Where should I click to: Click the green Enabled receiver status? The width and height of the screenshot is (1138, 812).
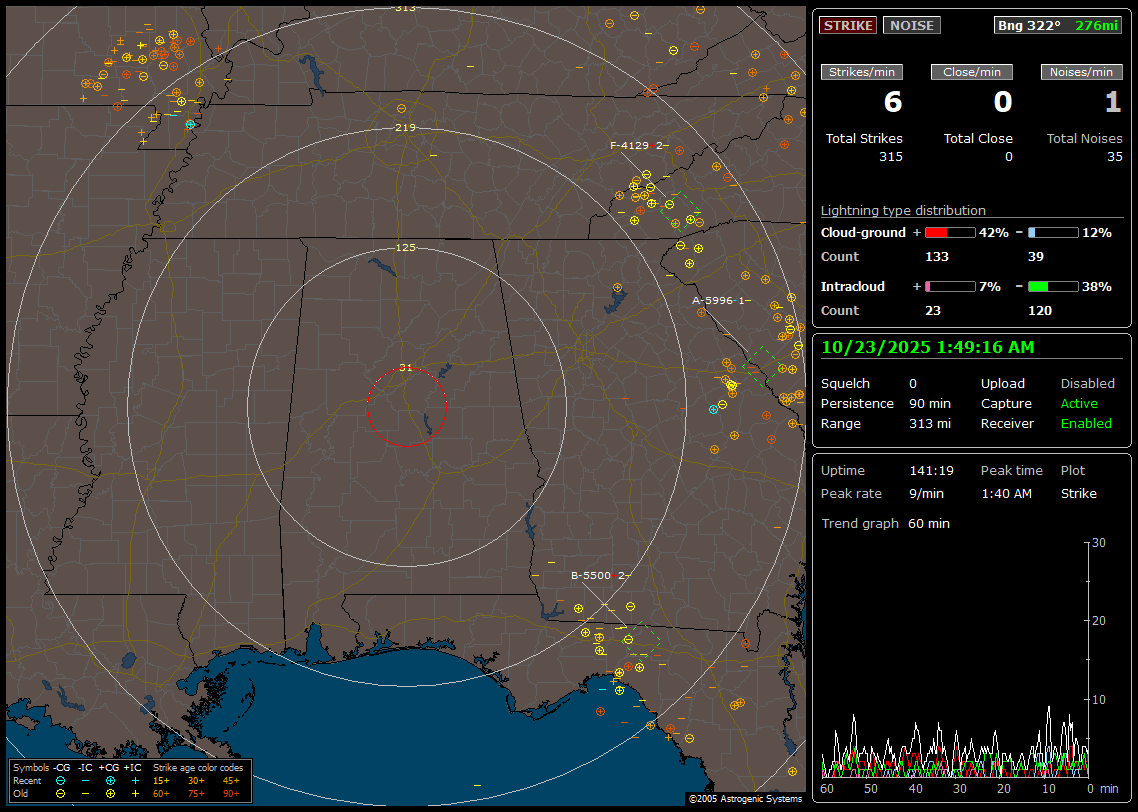pos(1086,423)
